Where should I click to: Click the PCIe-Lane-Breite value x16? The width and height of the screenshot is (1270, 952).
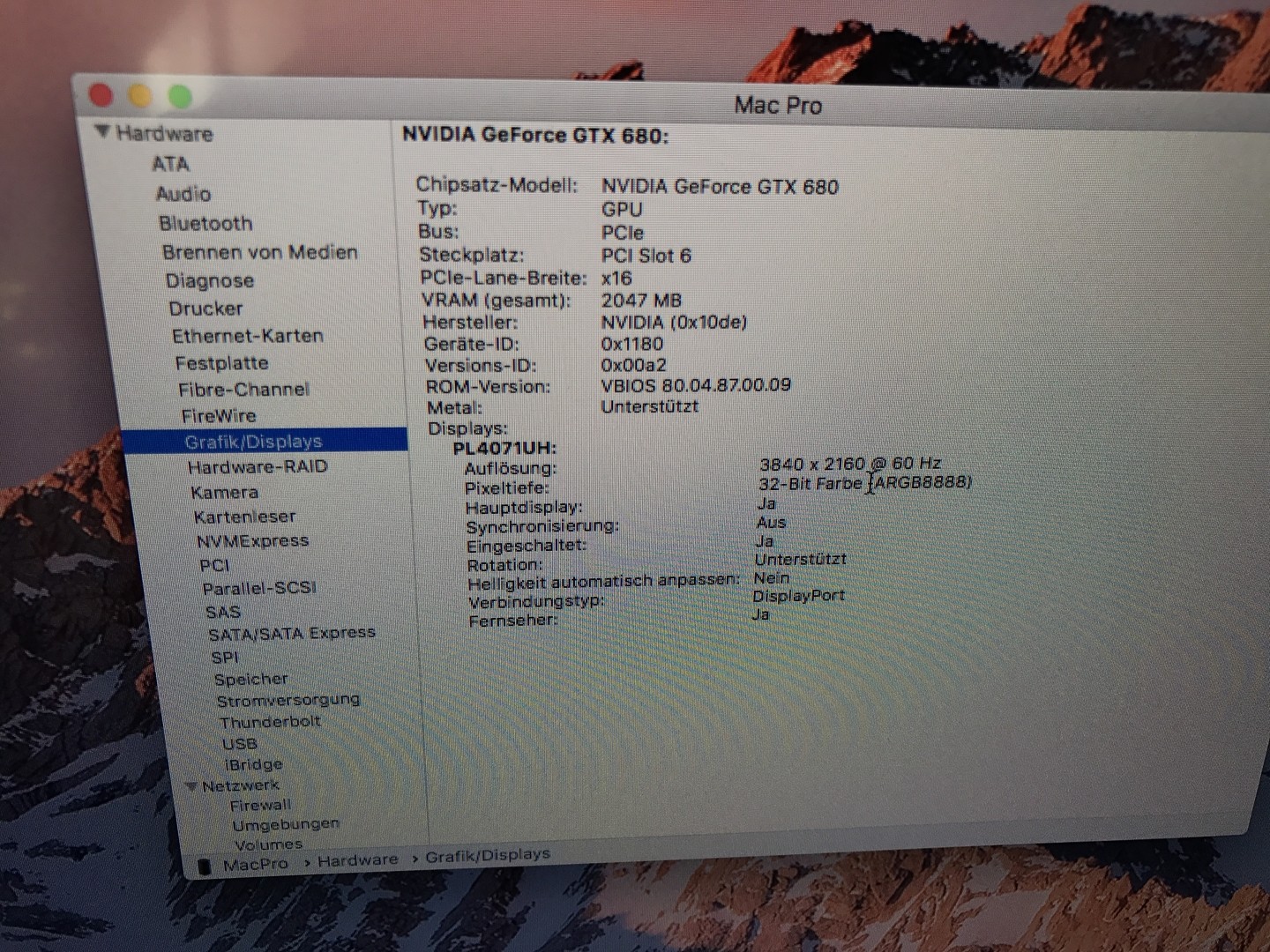point(616,278)
